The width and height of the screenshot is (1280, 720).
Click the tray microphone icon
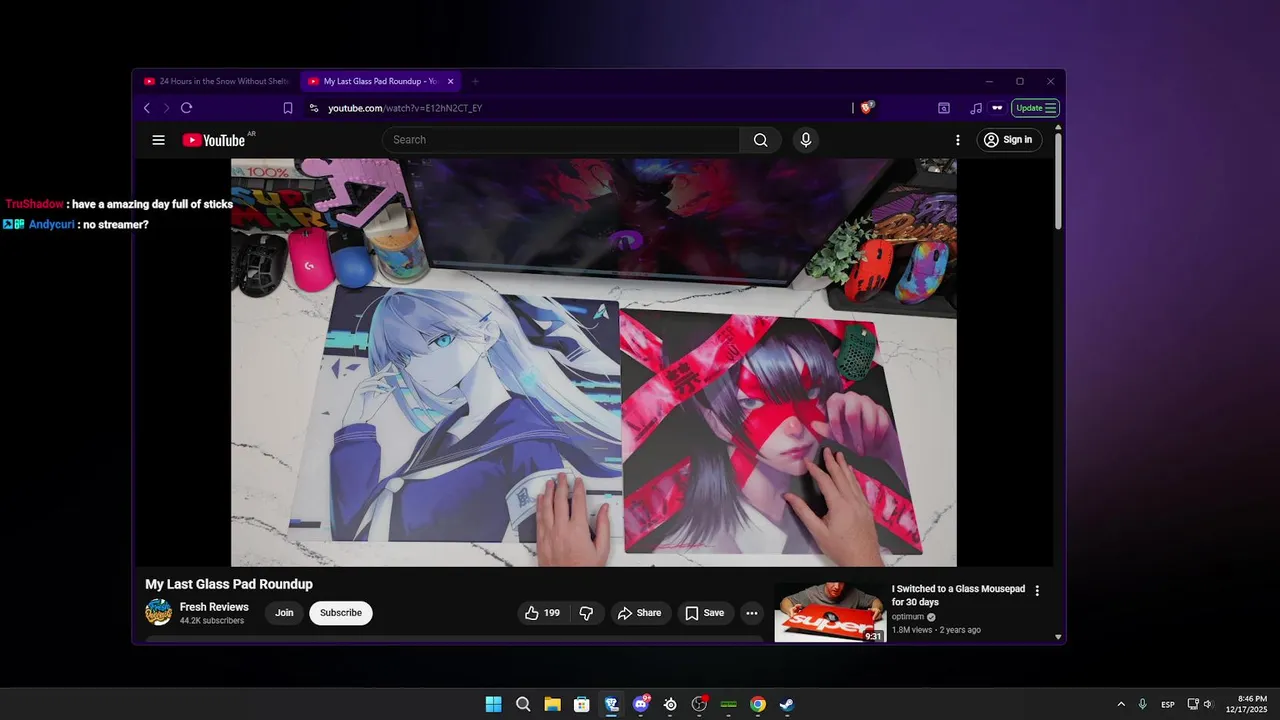tap(1143, 704)
